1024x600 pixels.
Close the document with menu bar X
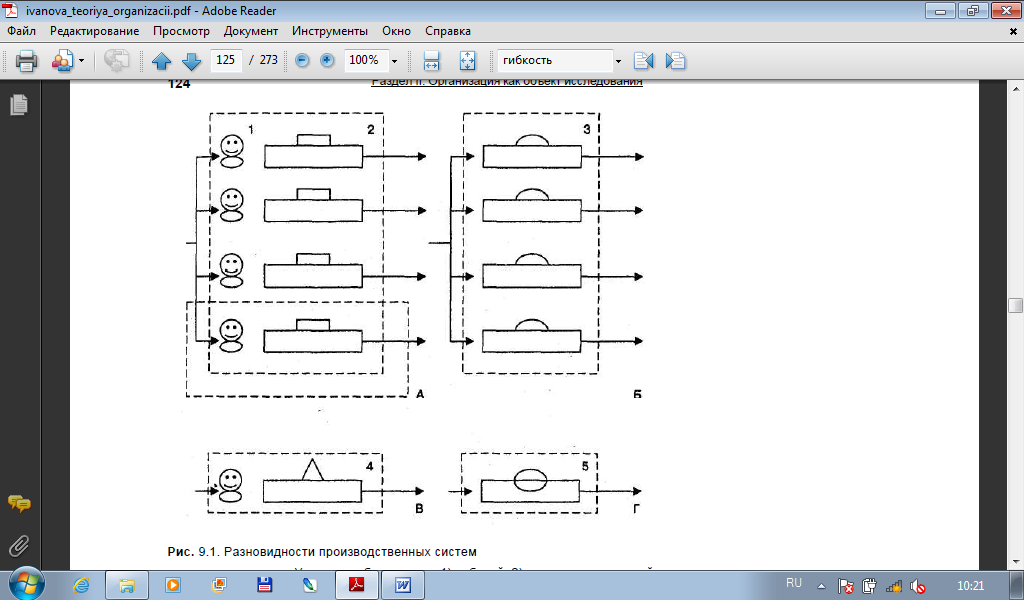[1014, 31]
